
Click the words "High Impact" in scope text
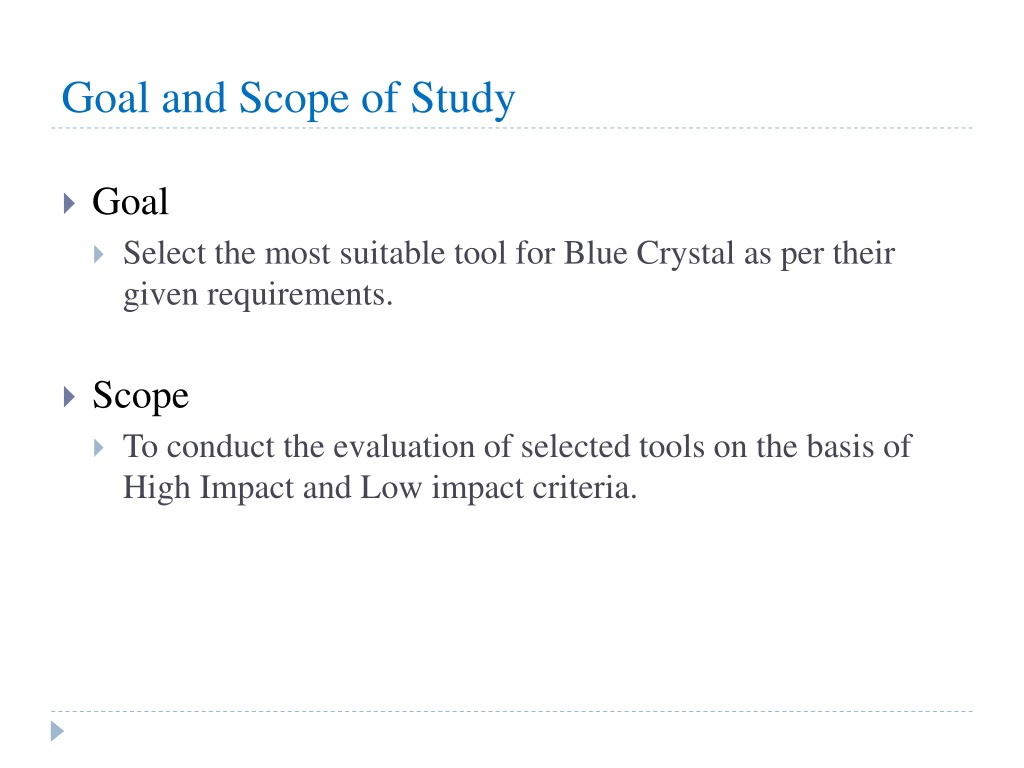click(x=208, y=488)
